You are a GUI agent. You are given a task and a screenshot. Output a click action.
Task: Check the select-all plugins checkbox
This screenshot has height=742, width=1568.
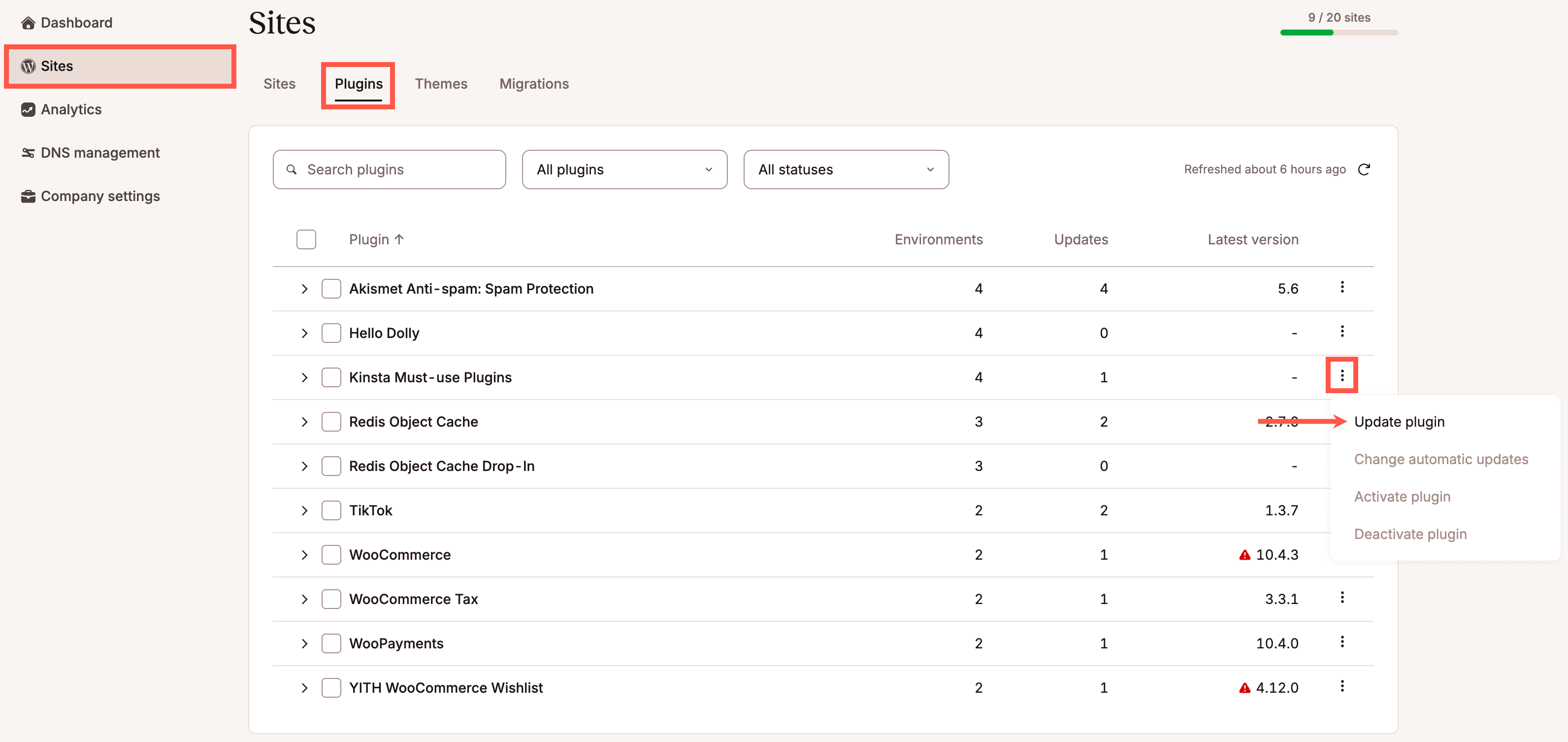[306, 239]
